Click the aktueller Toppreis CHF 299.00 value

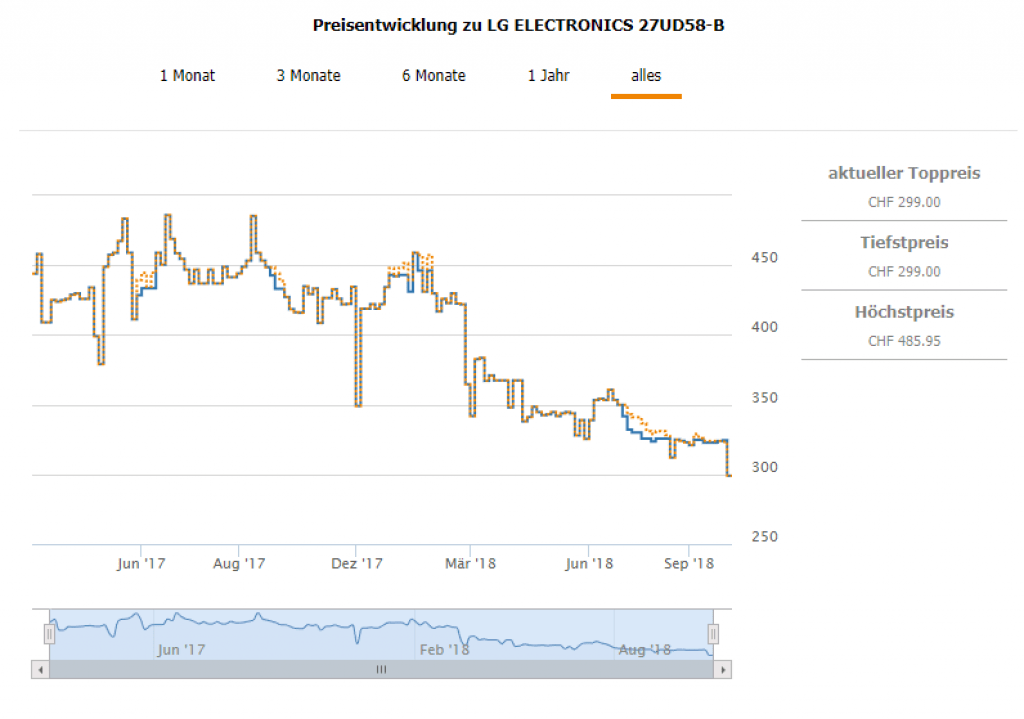[x=904, y=202]
